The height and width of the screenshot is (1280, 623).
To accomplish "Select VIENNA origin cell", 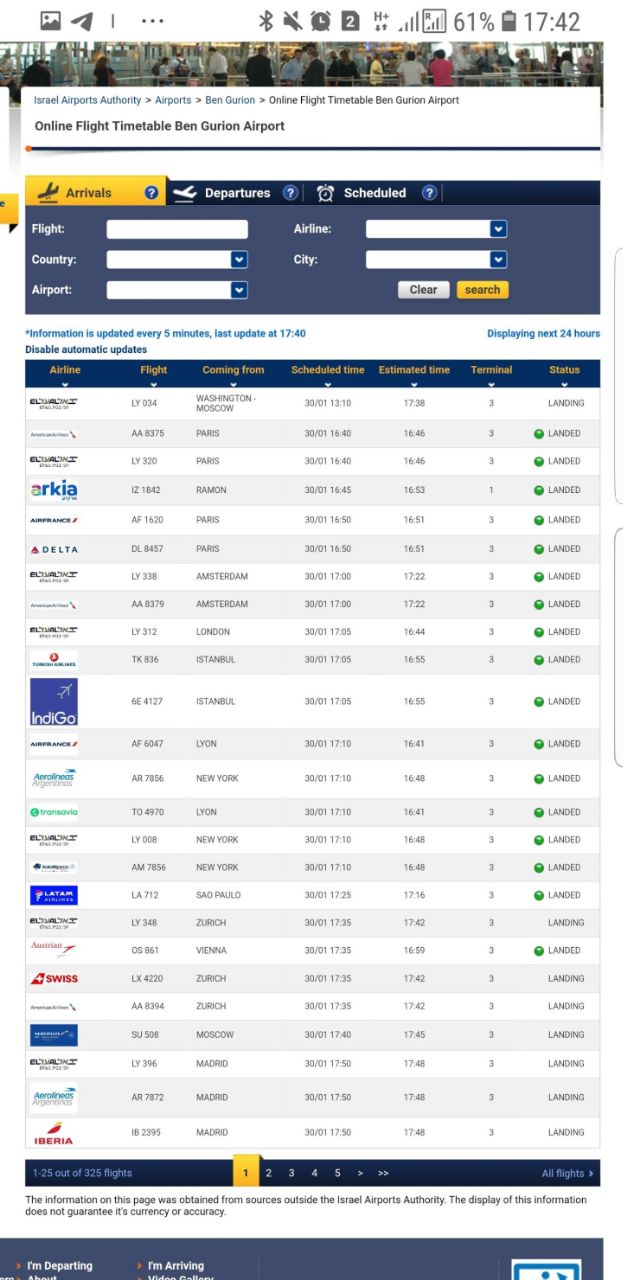I will (x=211, y=950).
